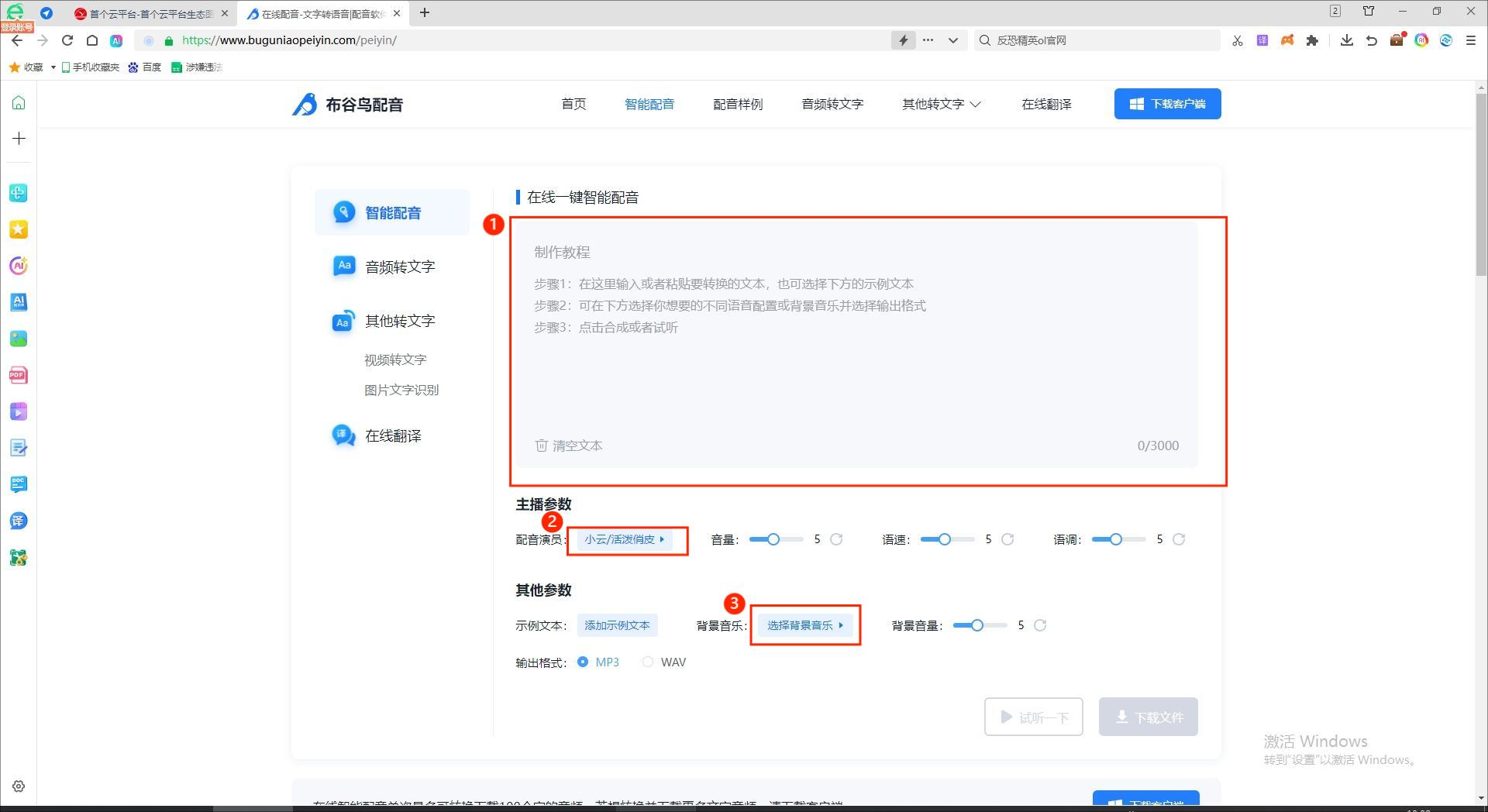
Task: Open 在线翻译 top navigation item
Action: 1046,104
